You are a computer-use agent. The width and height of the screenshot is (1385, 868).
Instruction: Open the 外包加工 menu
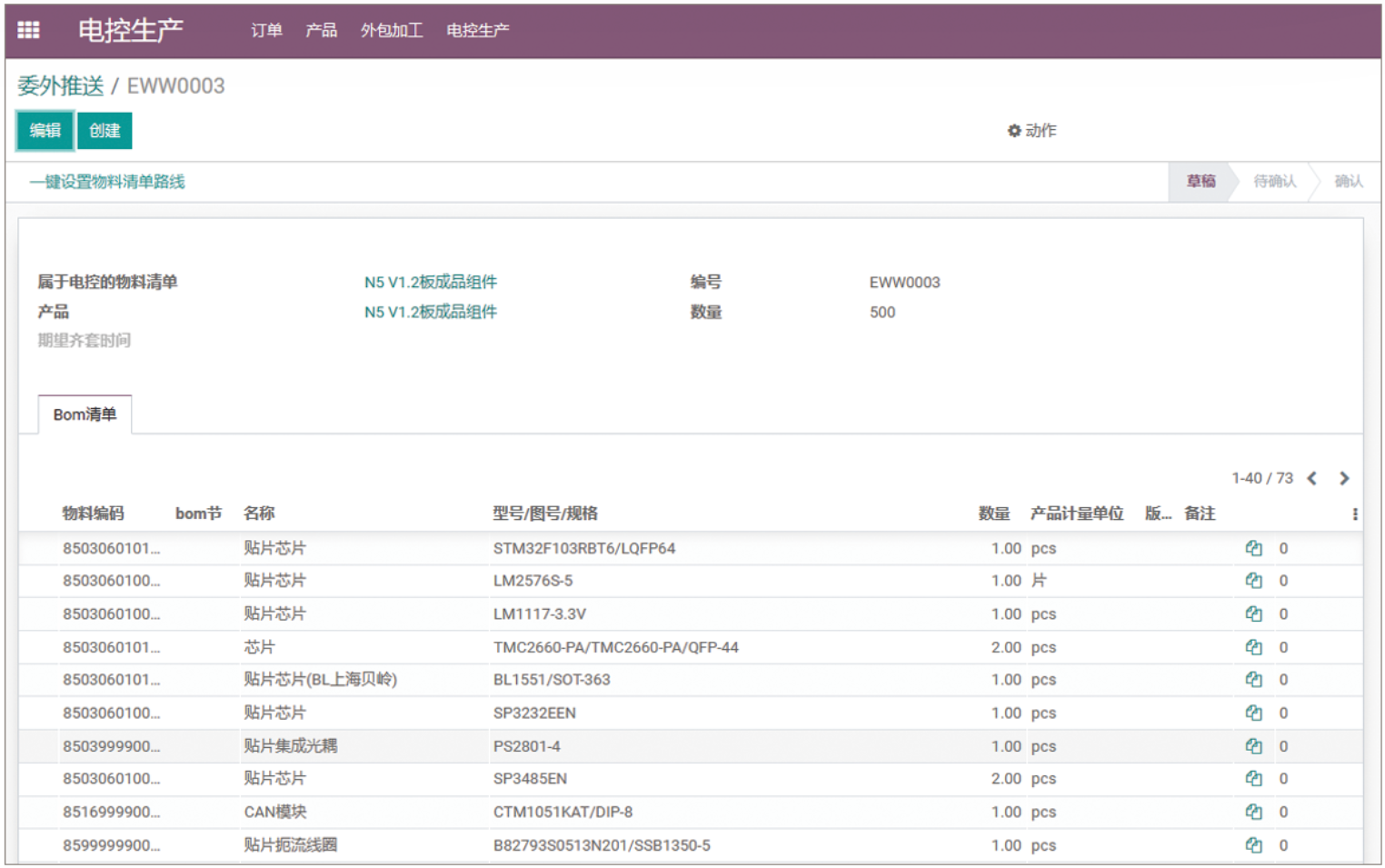[x=391, y=31]
